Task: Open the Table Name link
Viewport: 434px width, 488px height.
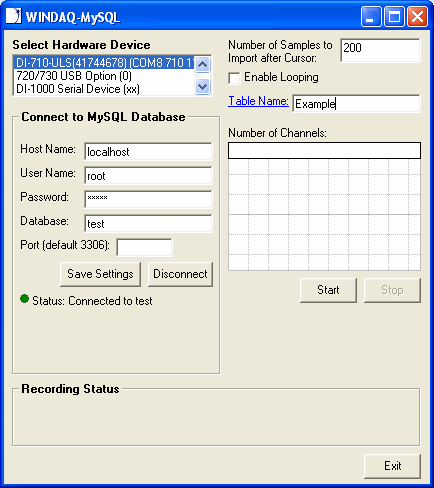Action: click(258, 101)
